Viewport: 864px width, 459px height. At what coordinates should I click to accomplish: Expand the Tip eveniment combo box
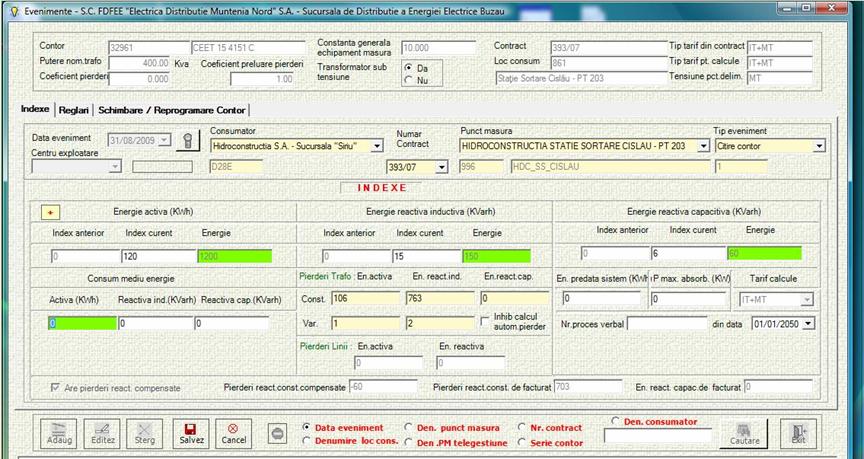pyautogui.click(x=819, y=146)
